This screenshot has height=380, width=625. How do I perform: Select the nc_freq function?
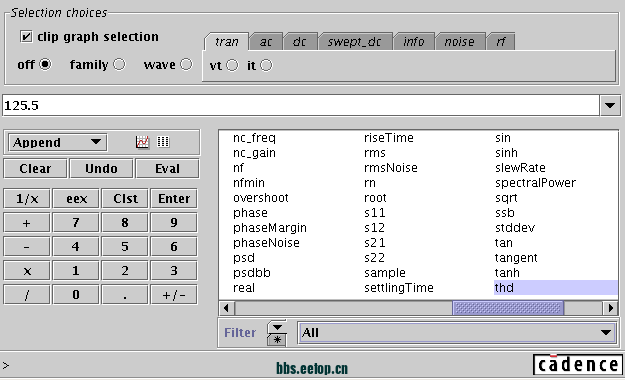tap(254, 138)
